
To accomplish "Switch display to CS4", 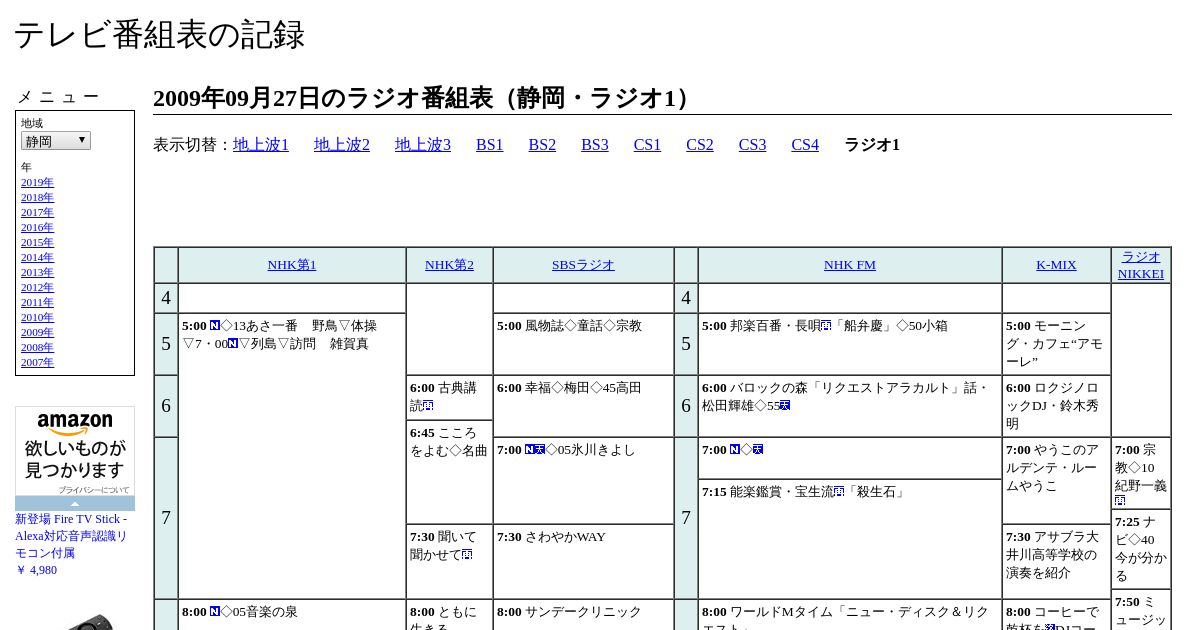I will [805, 145].
